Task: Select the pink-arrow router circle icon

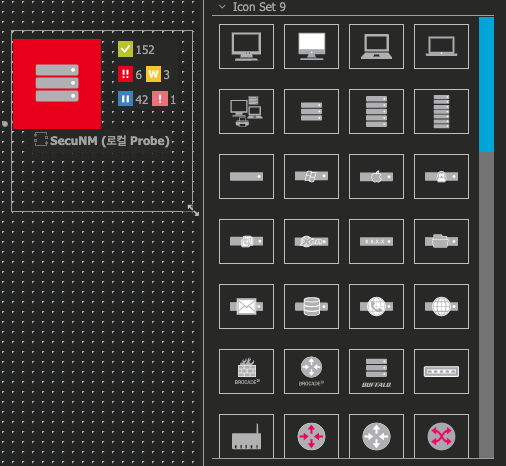Action: [x=311, y=436]
